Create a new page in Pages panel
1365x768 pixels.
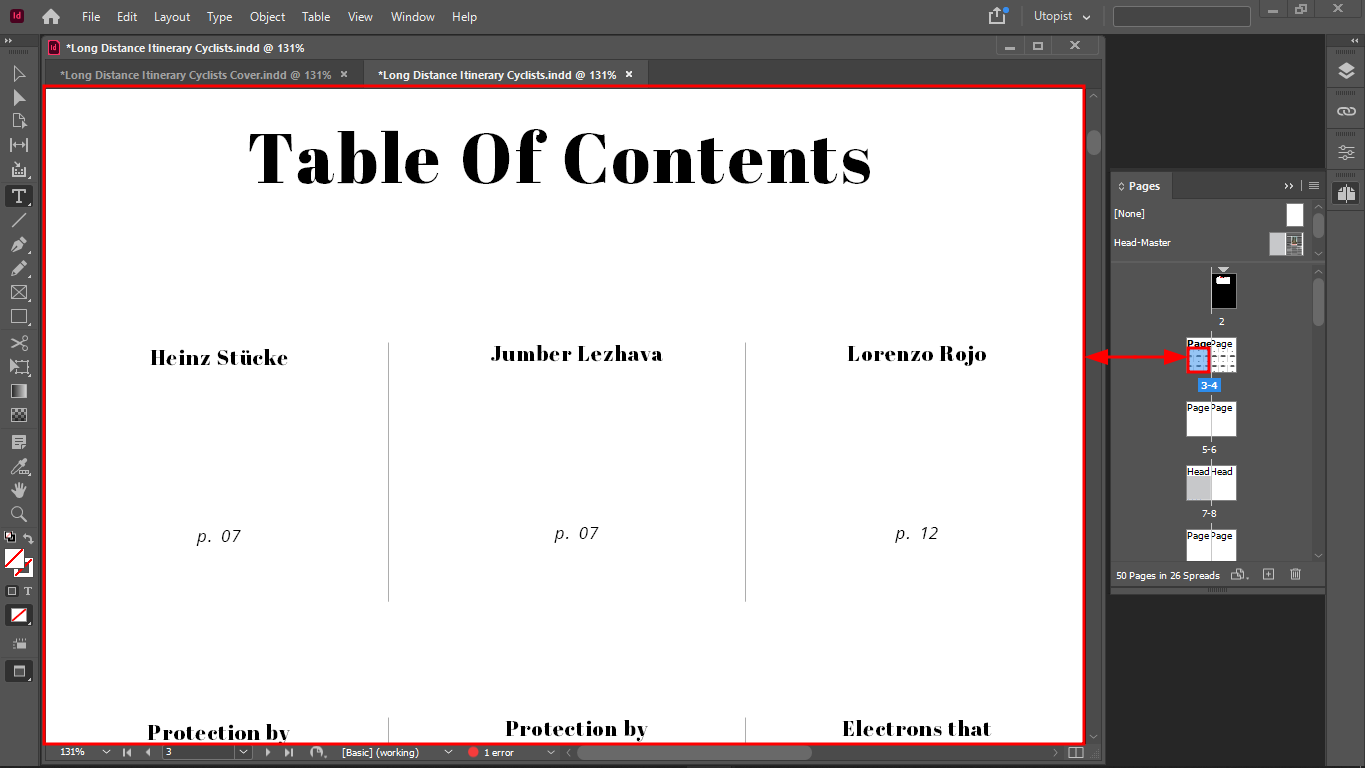pos(1267,574)
